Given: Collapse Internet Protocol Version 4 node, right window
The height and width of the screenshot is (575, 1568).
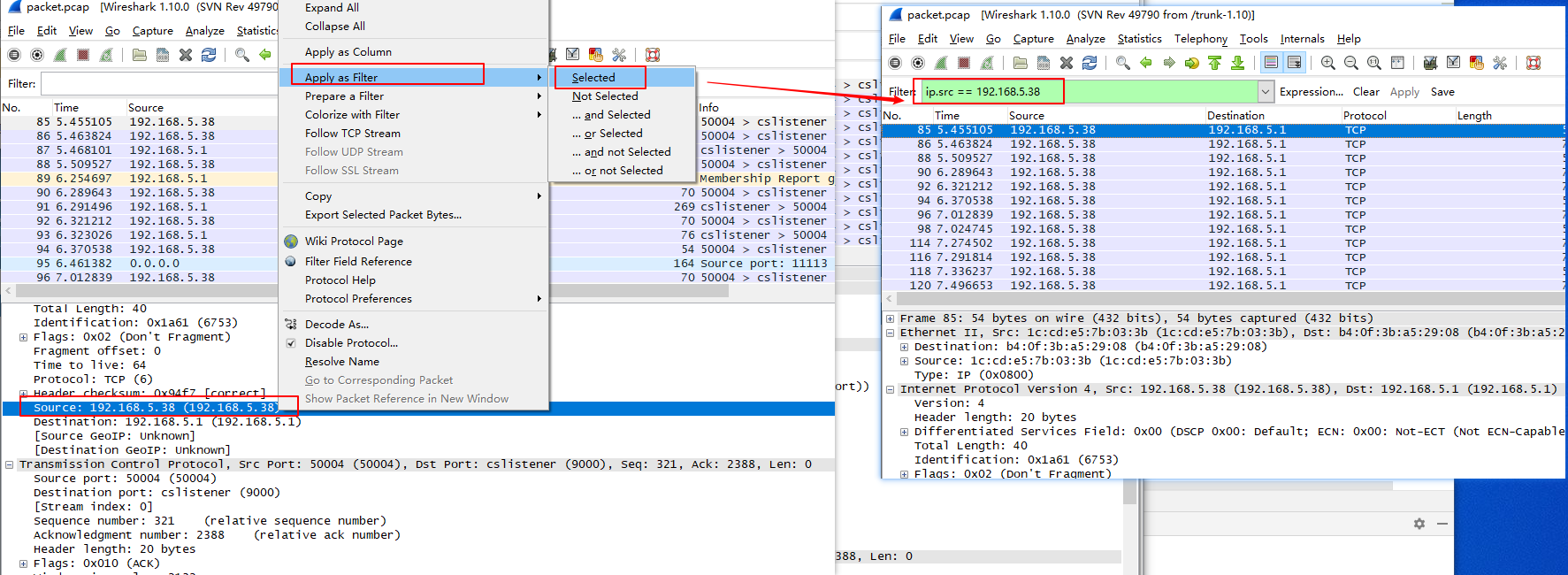Looking at the screenshot, I should tap(890, 389).
